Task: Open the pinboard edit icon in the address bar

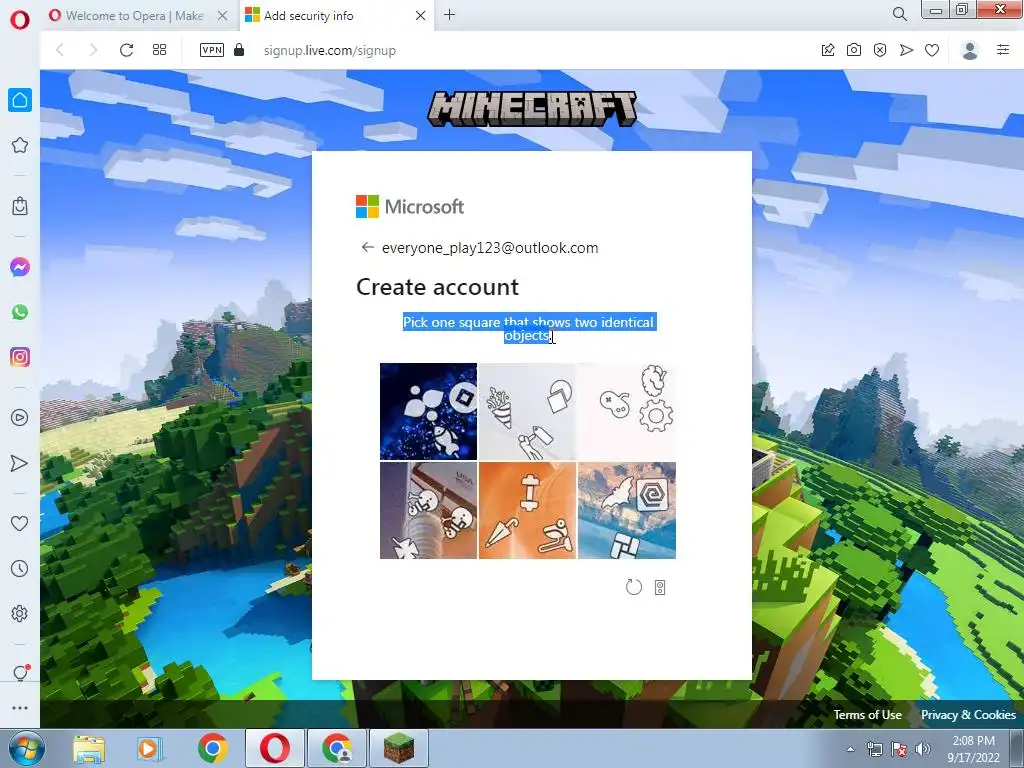Action: point(828,50)
